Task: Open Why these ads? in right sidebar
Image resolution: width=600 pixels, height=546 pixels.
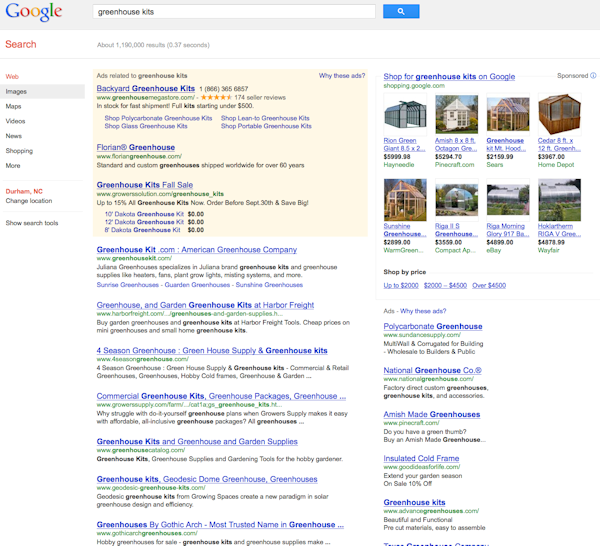Action: click(423, 311)
